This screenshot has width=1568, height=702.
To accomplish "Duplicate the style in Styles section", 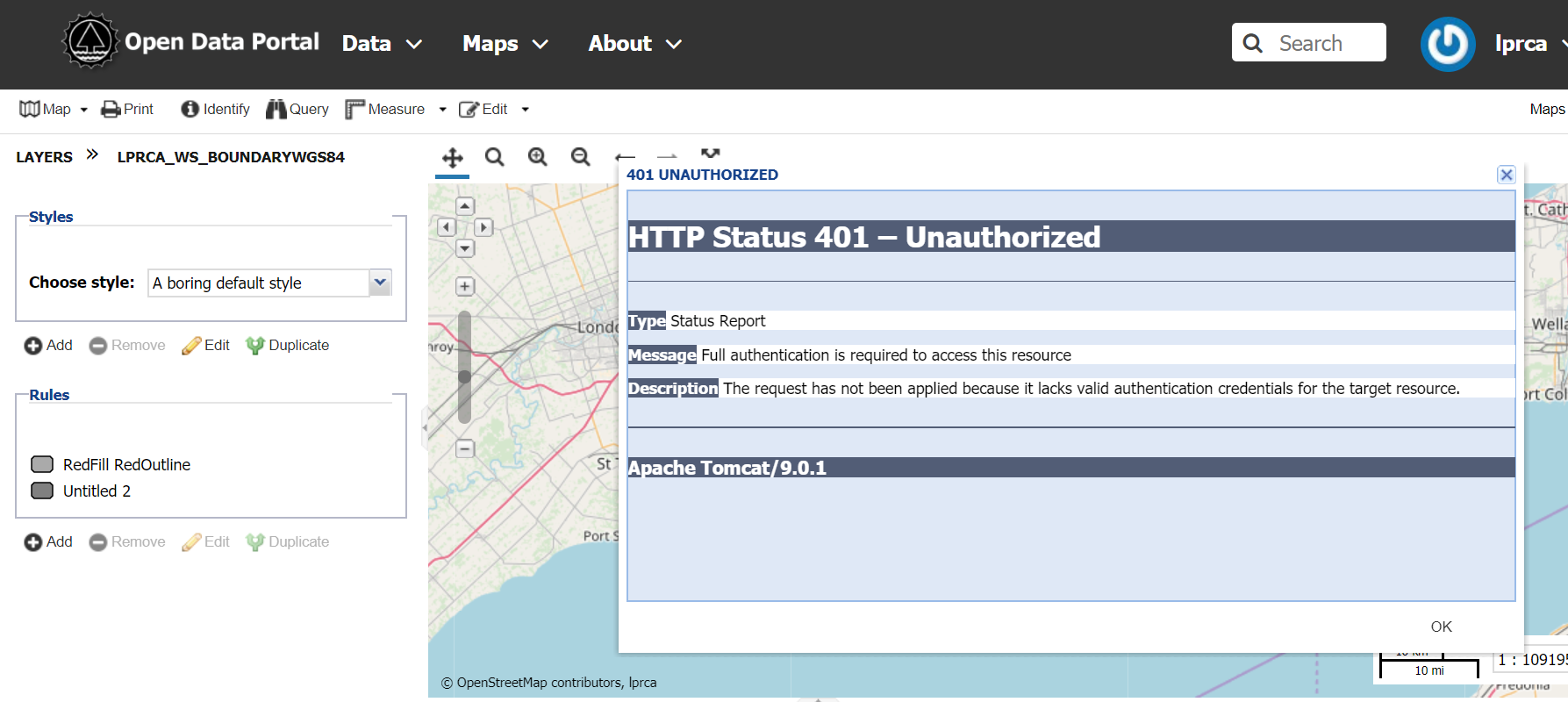I will (x=288, y=346).
